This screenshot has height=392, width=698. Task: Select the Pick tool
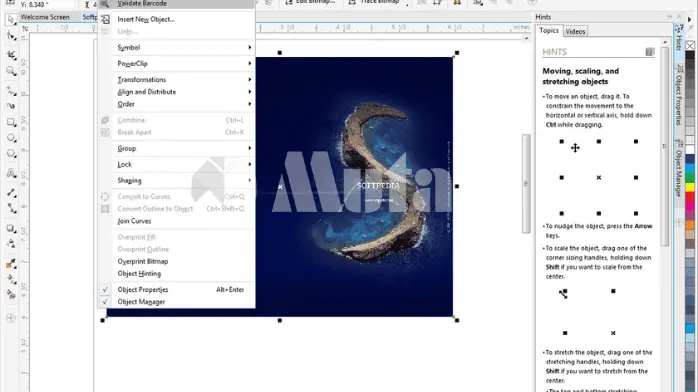11,20
